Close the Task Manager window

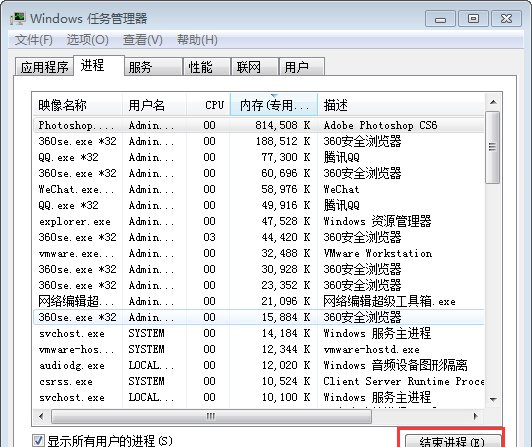506,19
